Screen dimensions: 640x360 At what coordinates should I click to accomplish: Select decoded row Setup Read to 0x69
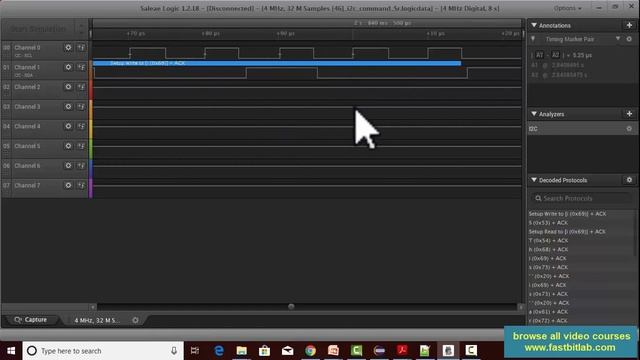point(567,231)
